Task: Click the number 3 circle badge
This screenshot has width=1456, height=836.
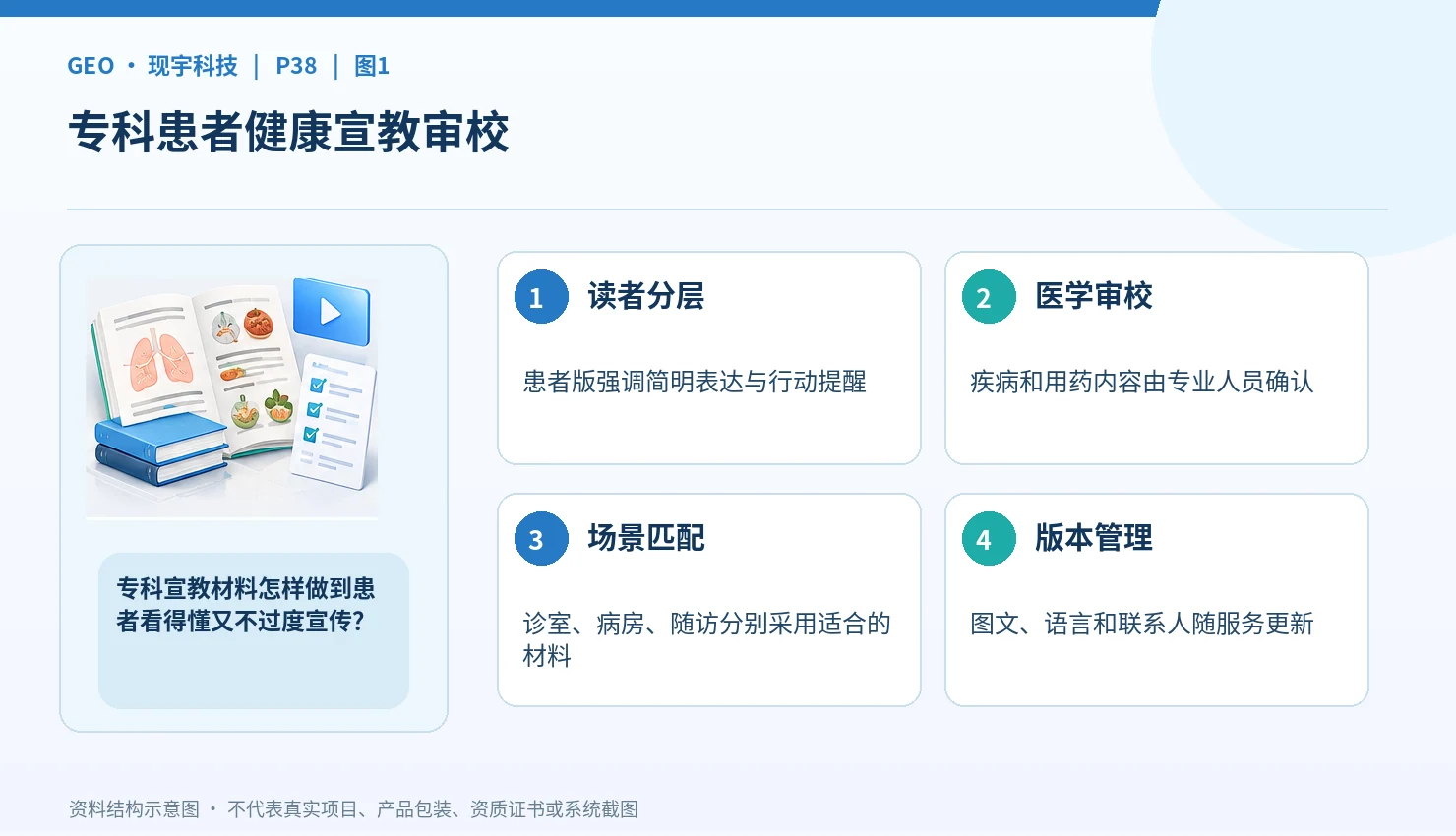Action: 541,539
